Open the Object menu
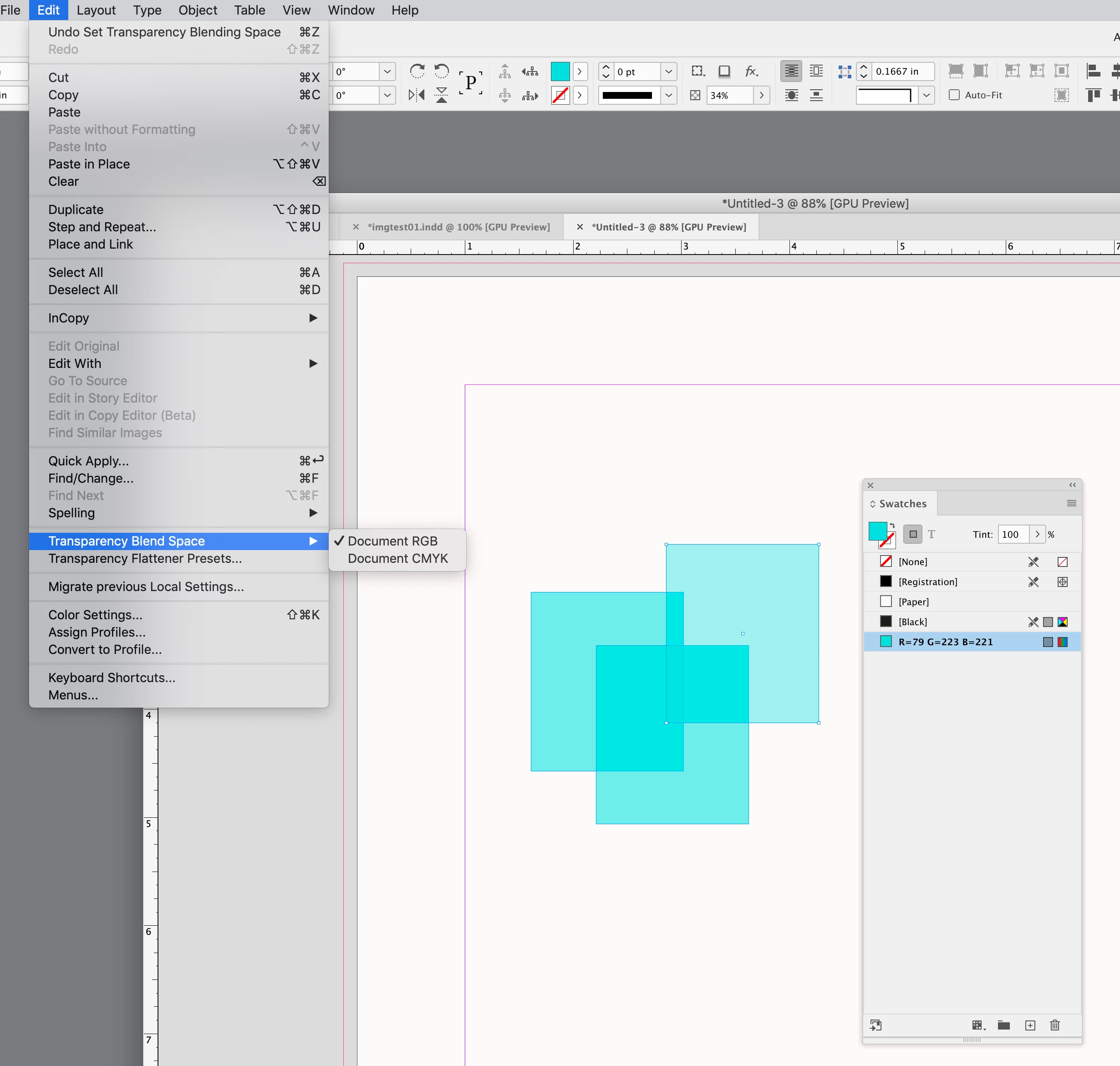 [197, 10]
